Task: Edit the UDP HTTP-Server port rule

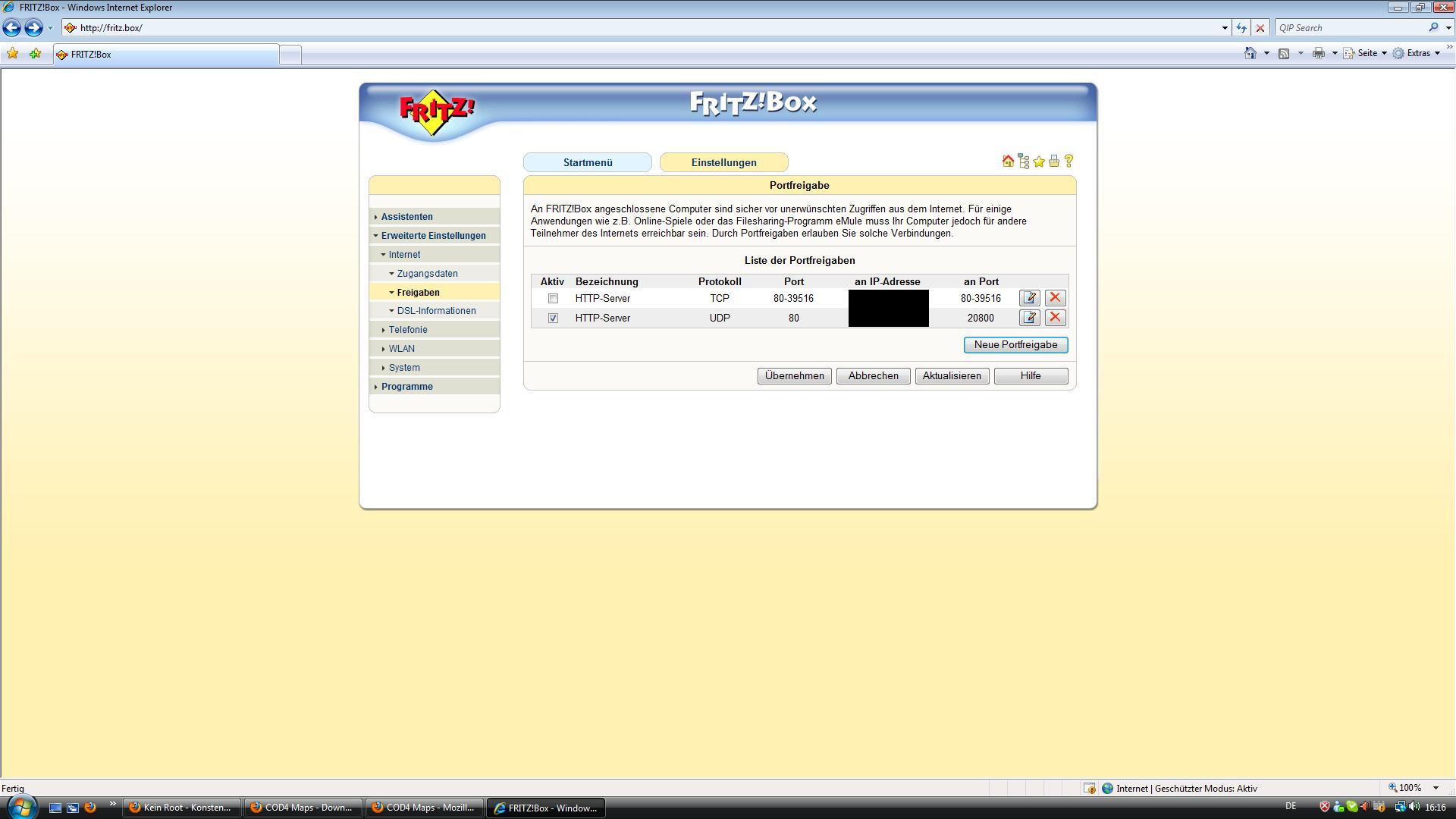Action: 1029,318
